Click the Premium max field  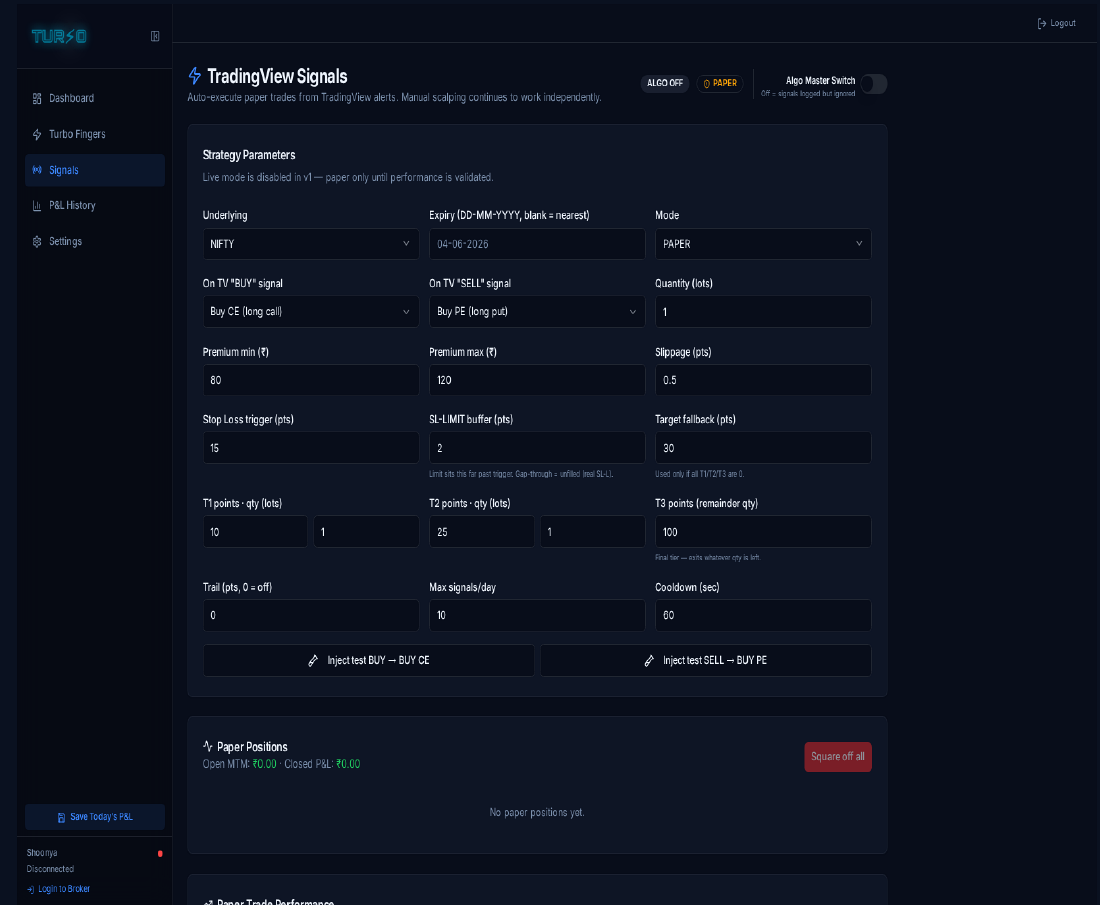click(537, 380)
